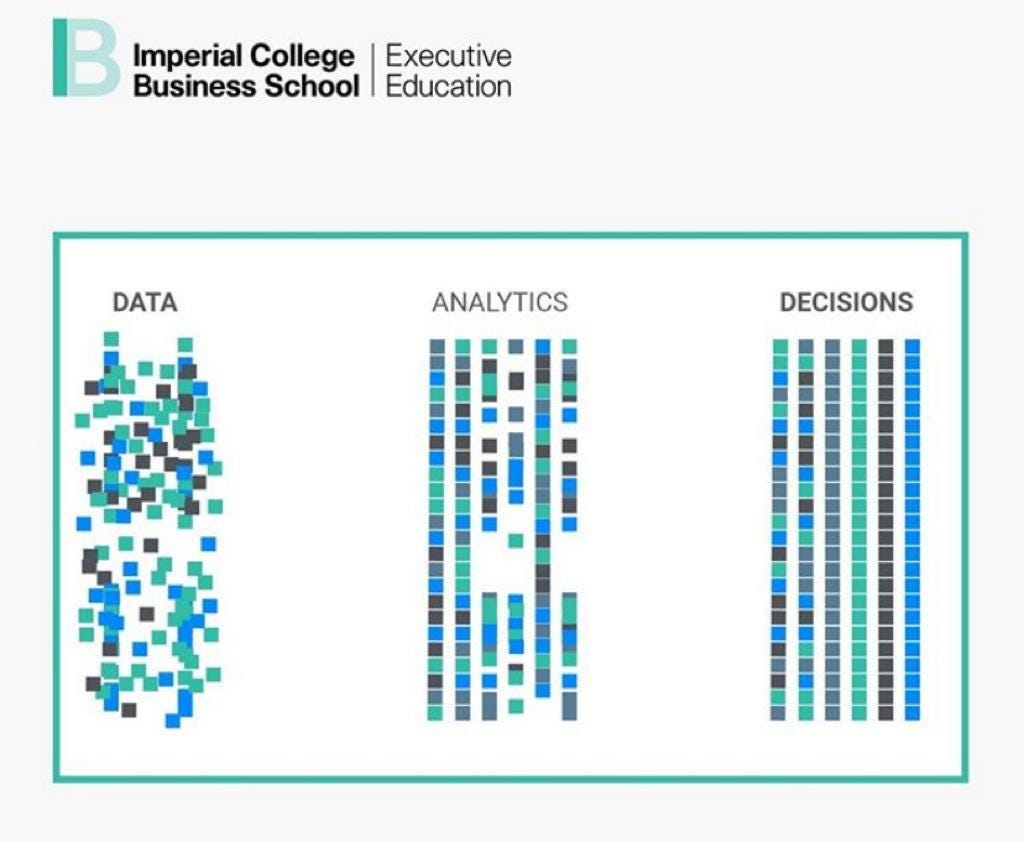Click the second mixed-color column in DECISIONS
The width and height of the screenshot is (1024, 842).
(806, 530)
